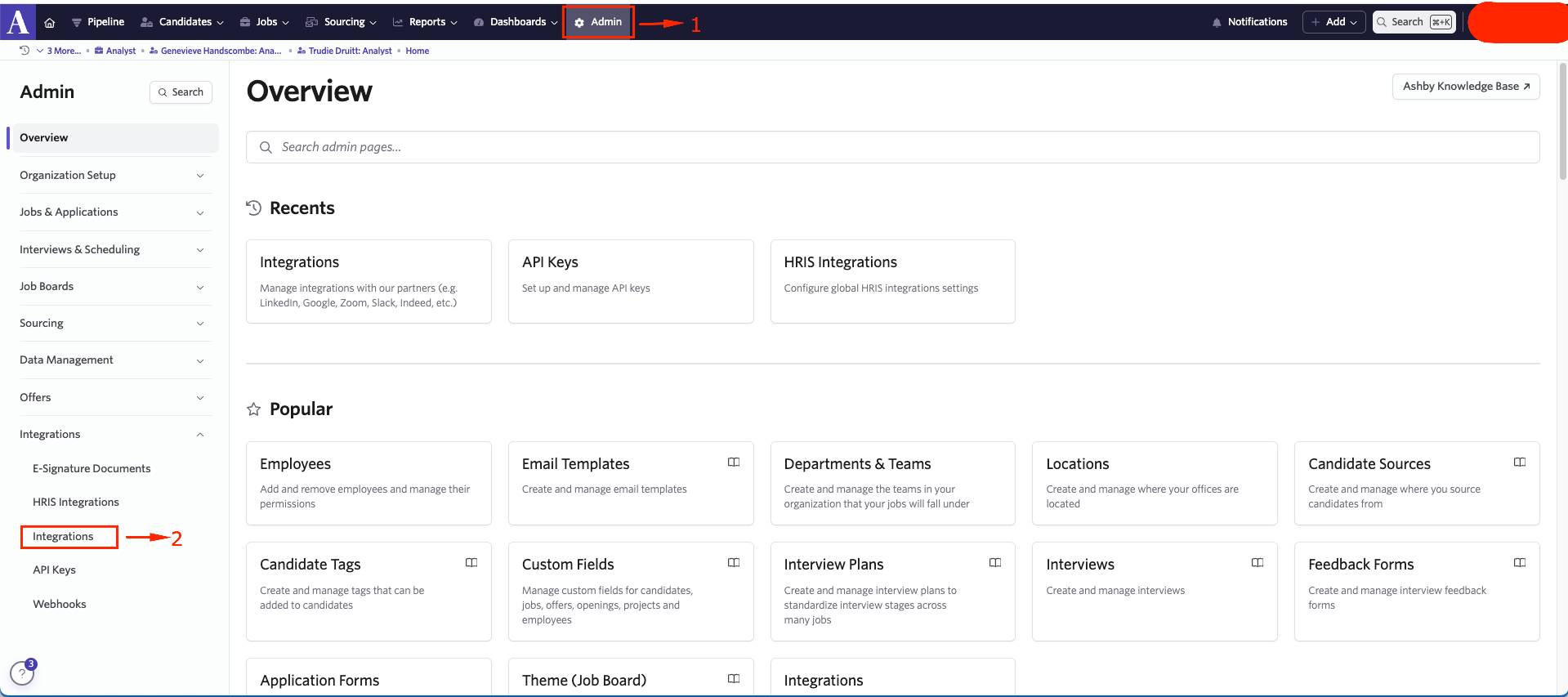Open docs icon on Interviews card
This screenshot has width=1568, height=697.
[x=1258, y=563]
